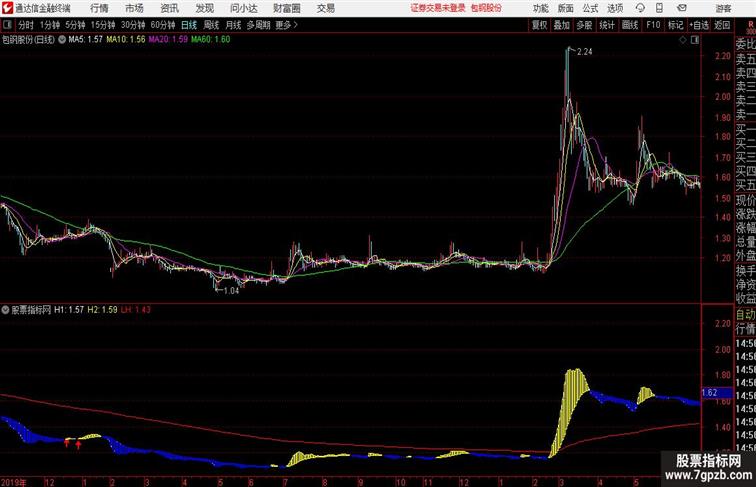Open the 选项 menu

(615, 8)
